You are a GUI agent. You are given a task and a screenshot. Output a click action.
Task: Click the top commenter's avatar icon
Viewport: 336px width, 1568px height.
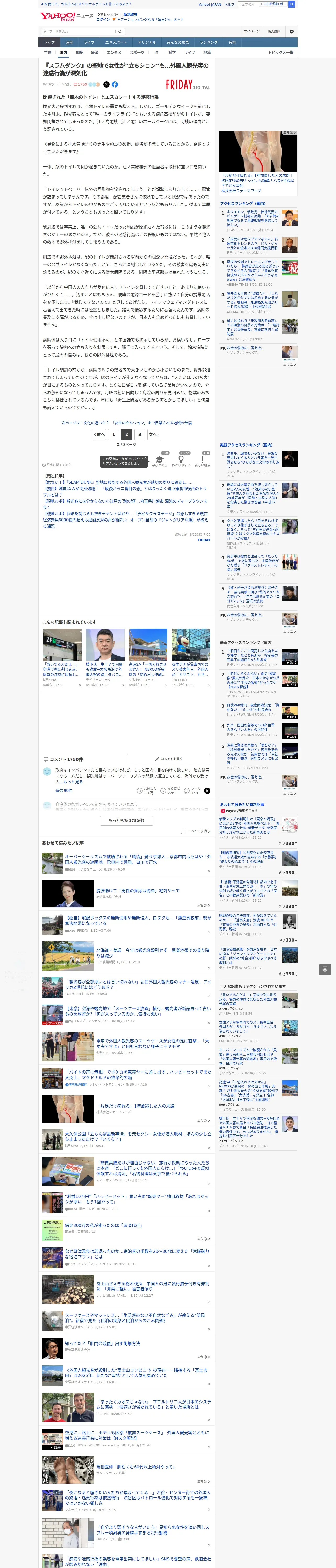coord(47,772)
